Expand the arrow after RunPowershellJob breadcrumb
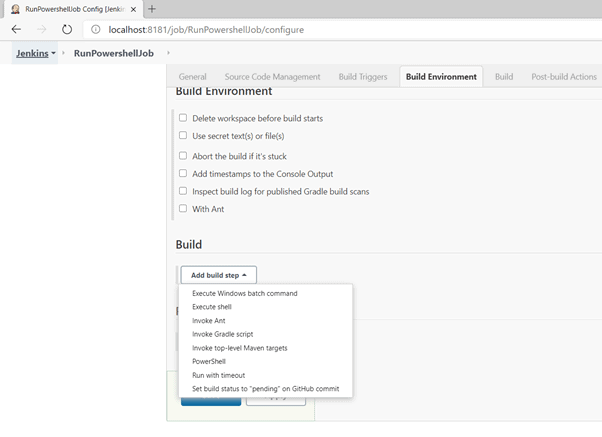The image size is (602, 437). 168,53
